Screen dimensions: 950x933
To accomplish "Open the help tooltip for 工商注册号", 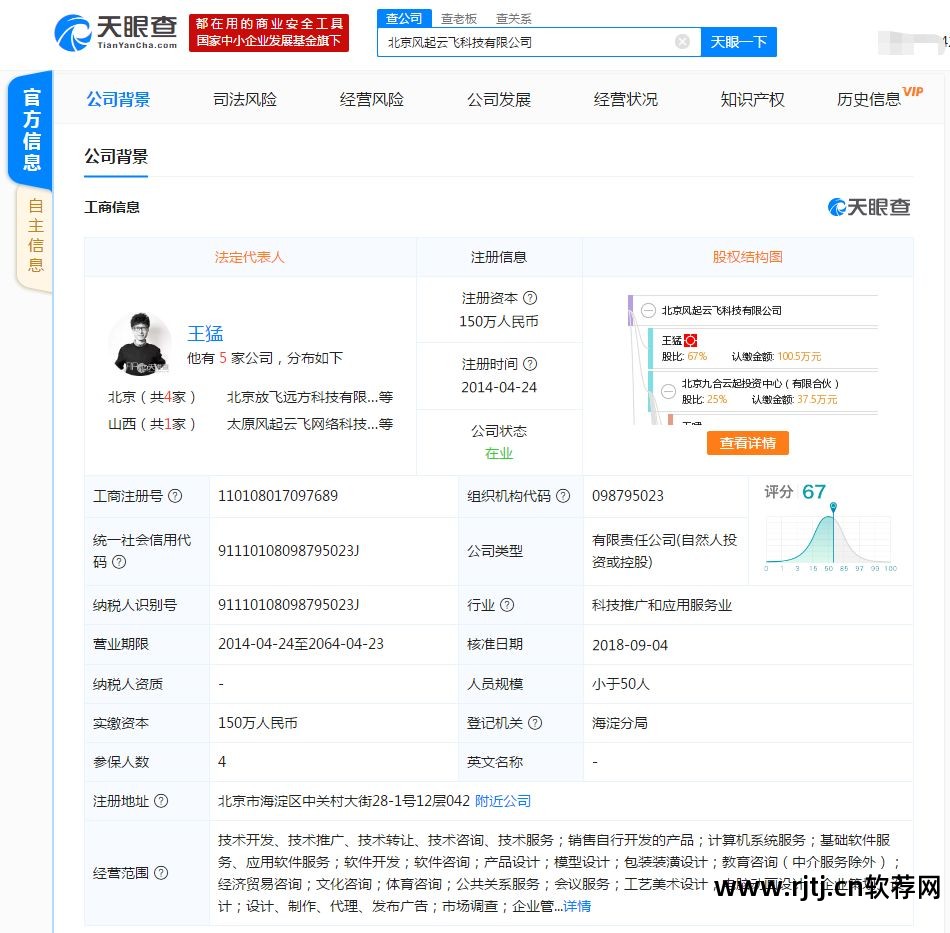I will tap(175, 496).
